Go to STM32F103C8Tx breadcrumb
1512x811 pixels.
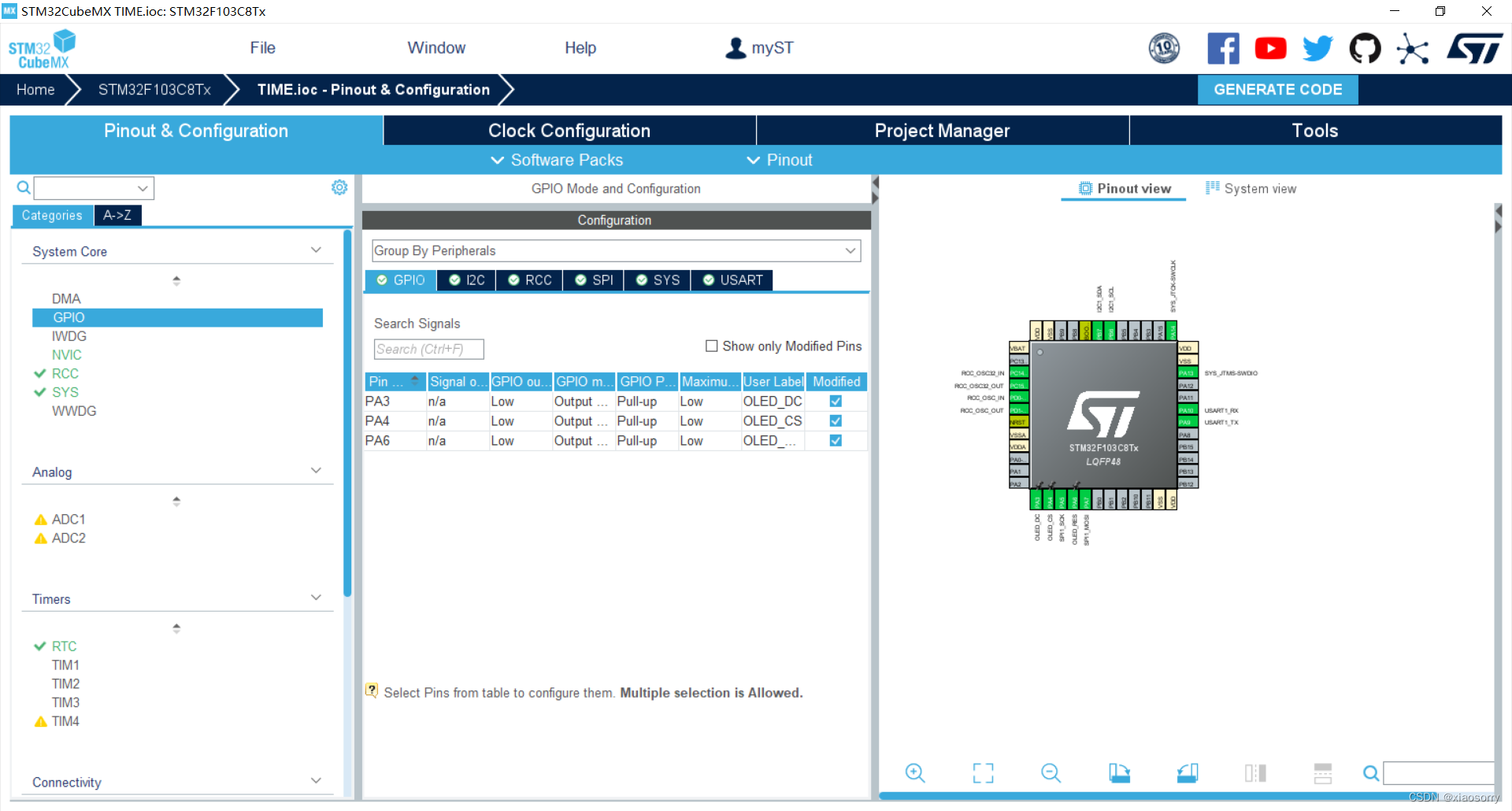pyautogui.click(x=154, y=90)
